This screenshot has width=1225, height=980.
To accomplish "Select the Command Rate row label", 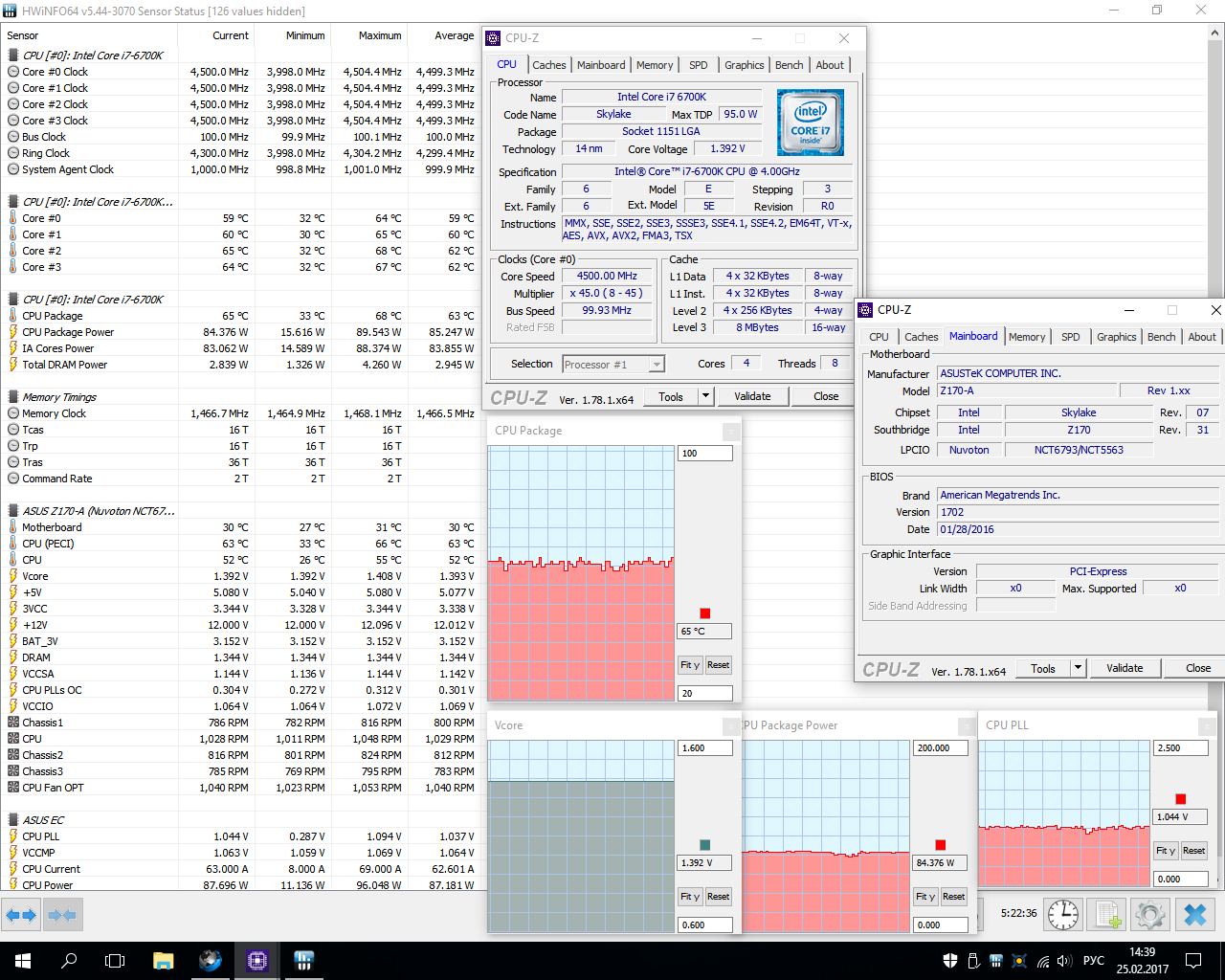I will click(x=57, y=479).
